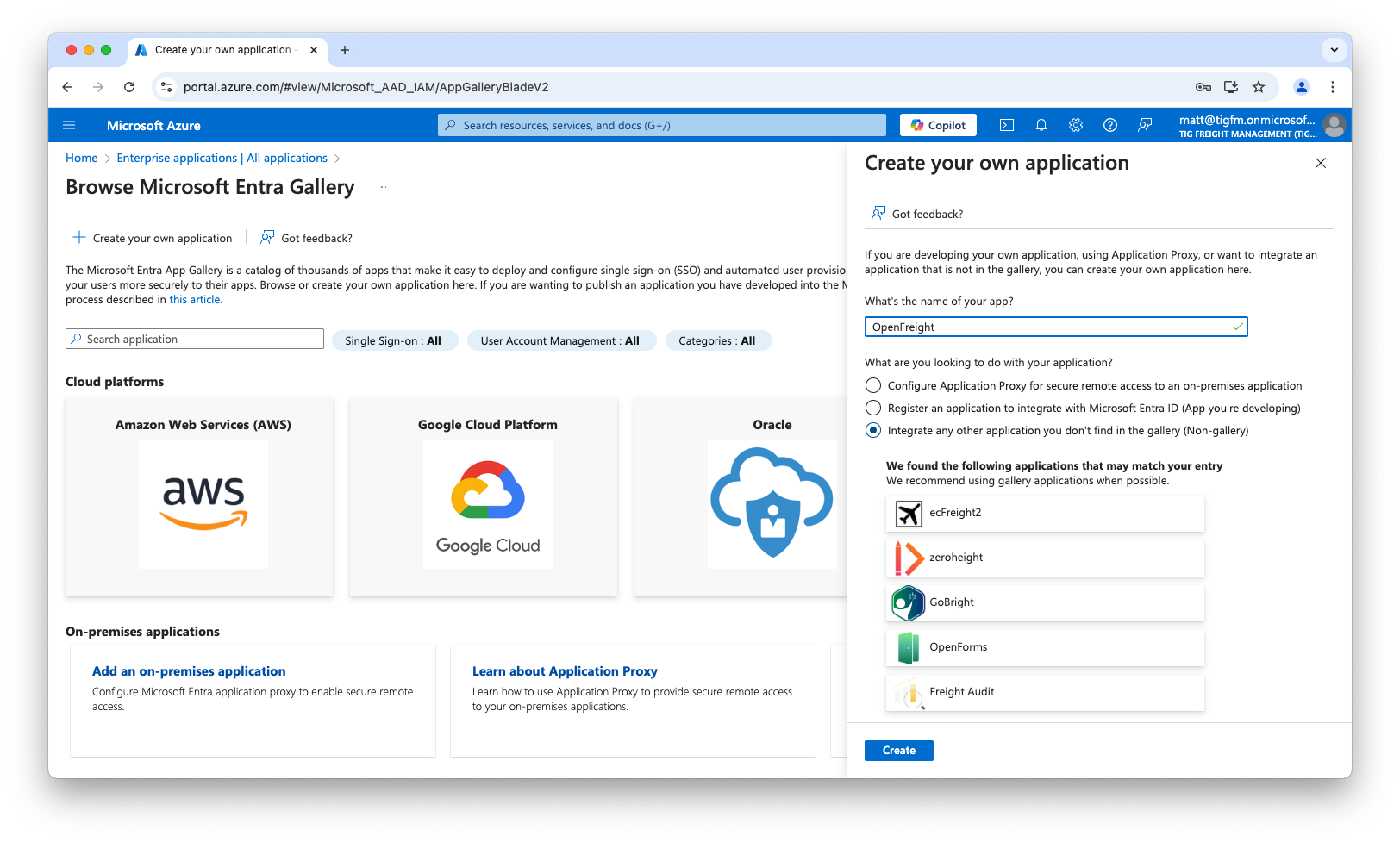Open the Google Cloud Platform tile

(484, 497)
